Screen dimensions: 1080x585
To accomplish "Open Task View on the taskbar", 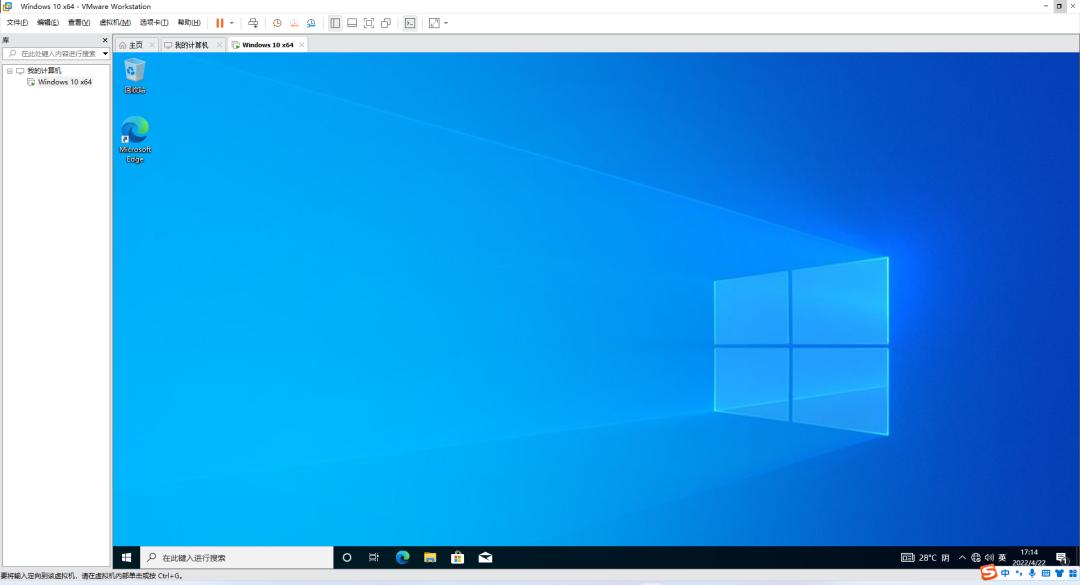I will click(374, 557).
